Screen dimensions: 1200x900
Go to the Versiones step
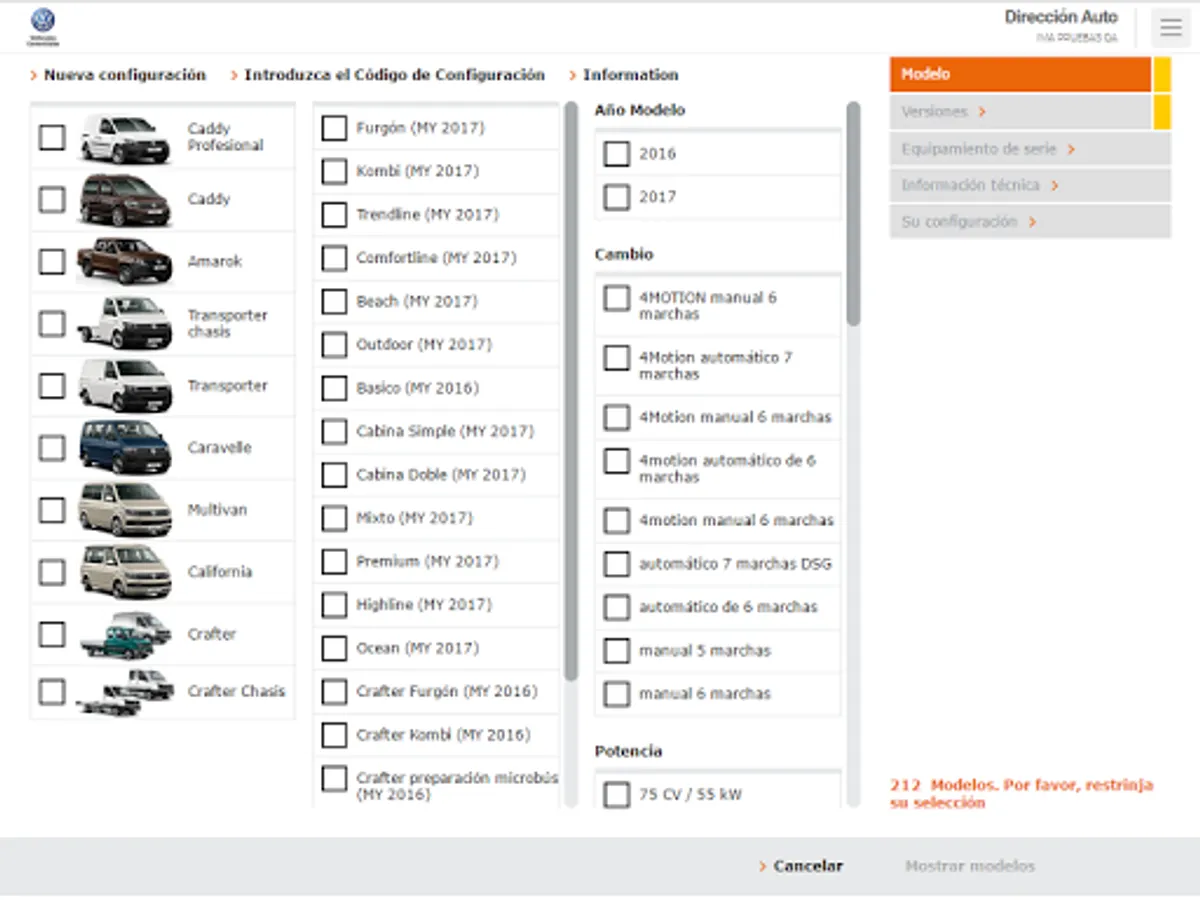[1021, 112]
